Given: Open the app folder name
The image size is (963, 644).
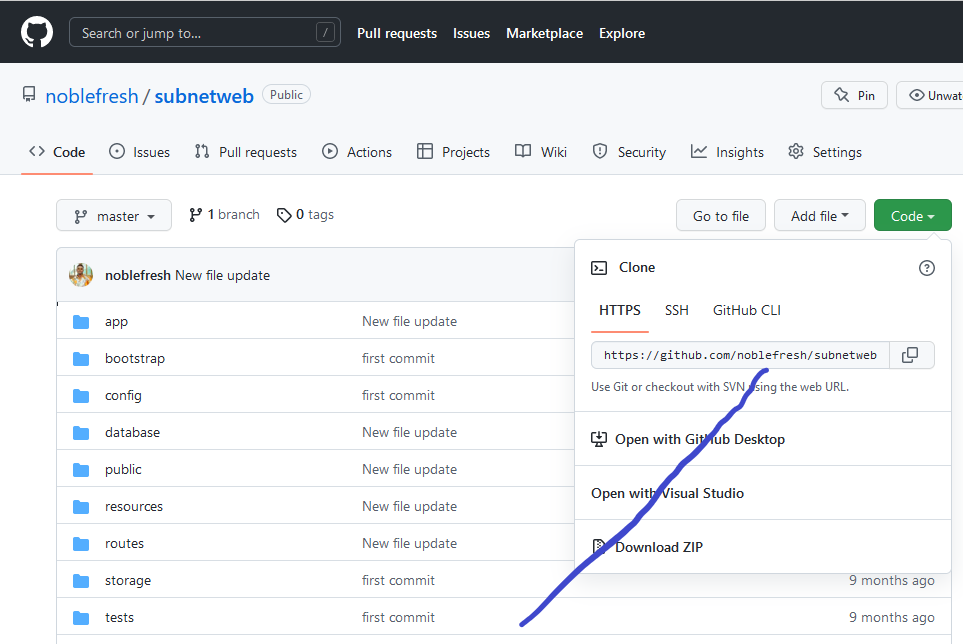Looking at the screenshot, I should tap(116, 322).
